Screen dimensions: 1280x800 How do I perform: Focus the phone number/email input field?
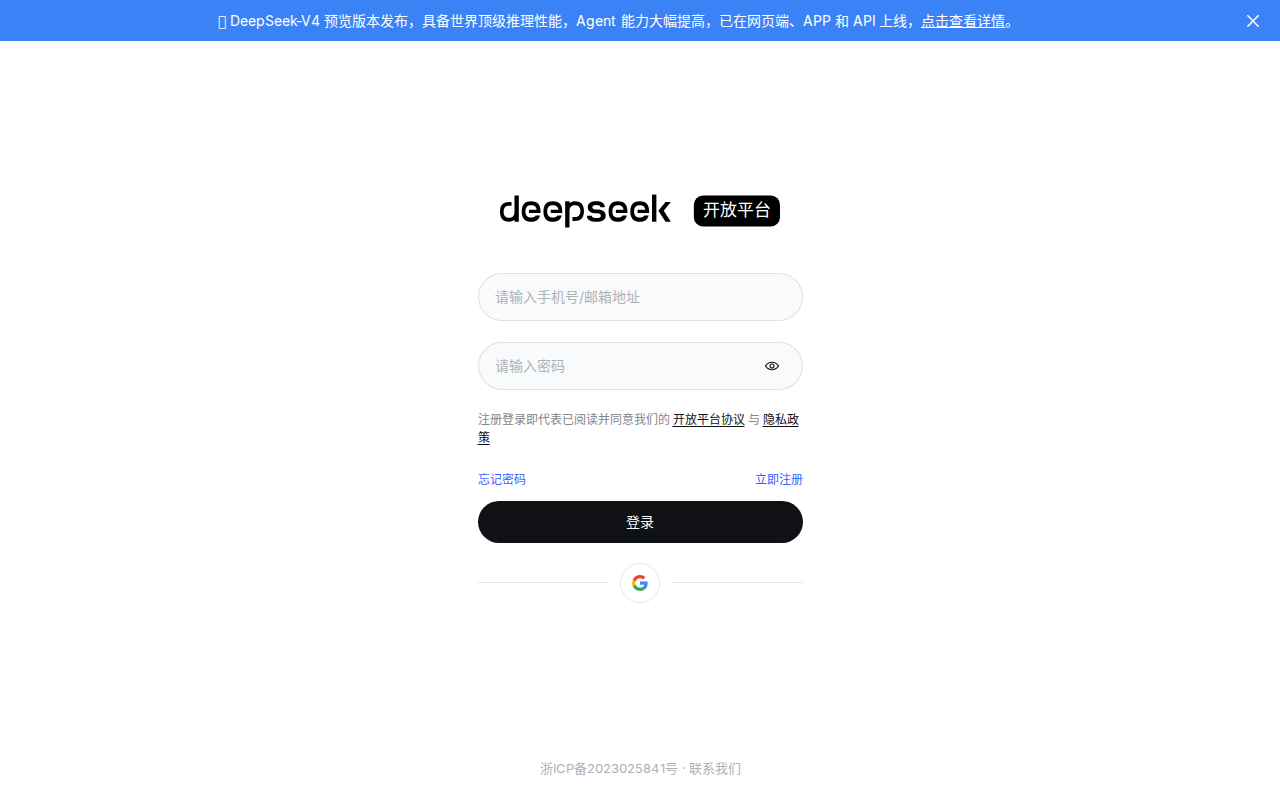[x=640, y=297]
